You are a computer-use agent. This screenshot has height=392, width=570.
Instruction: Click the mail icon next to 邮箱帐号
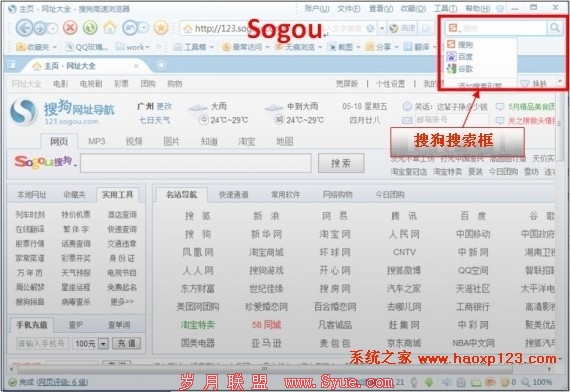point(407,120)
